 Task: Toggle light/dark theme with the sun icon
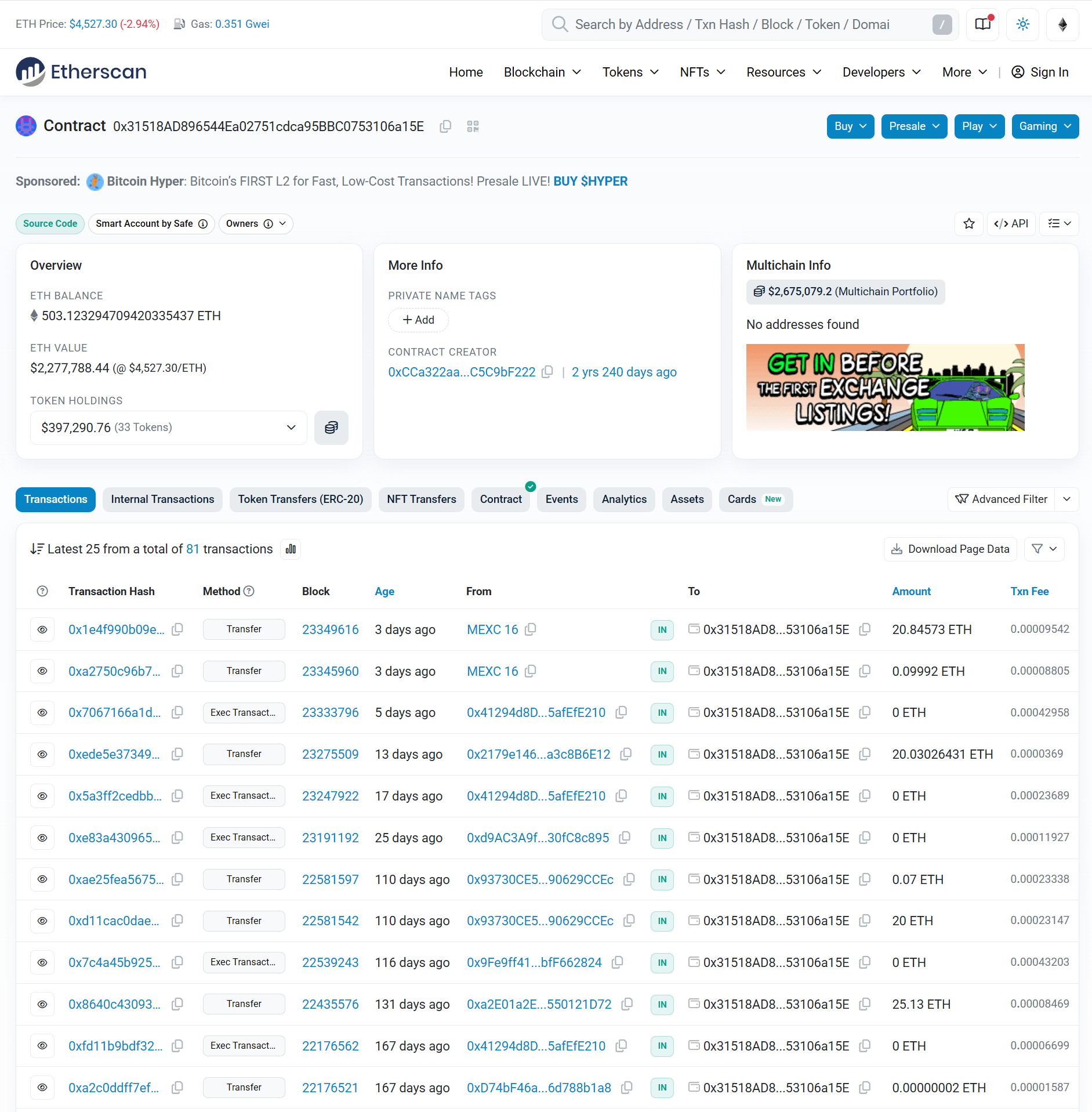(1022, 24)
